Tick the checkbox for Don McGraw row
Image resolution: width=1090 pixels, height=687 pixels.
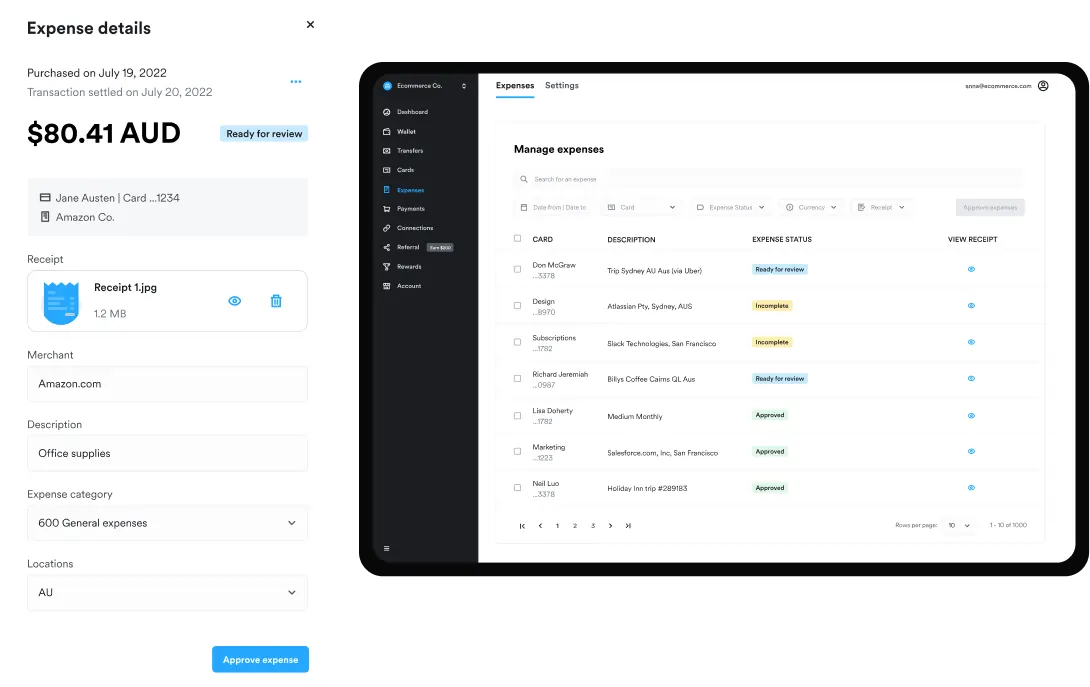click(x=517, y=269)
